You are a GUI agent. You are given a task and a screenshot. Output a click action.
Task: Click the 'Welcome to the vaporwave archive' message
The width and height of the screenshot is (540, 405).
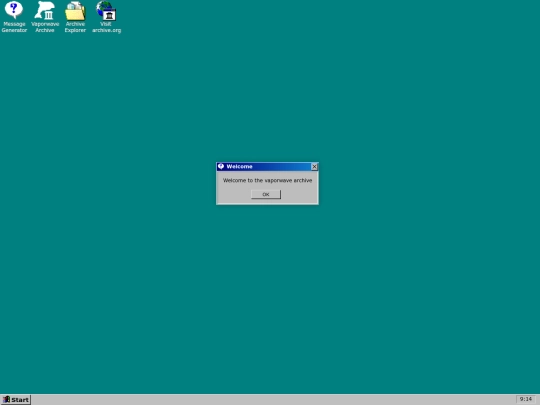(x=268, y=180)
